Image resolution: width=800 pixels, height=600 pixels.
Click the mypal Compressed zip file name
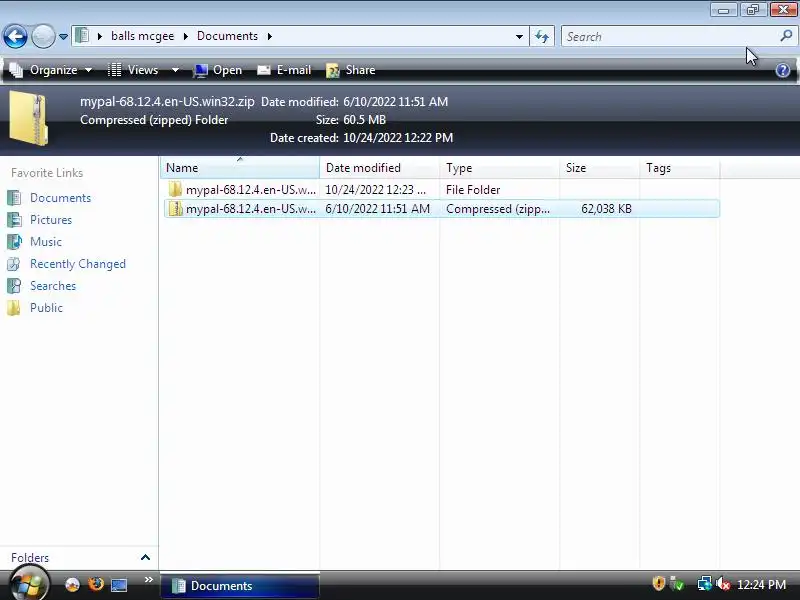(x=251, y=209)
